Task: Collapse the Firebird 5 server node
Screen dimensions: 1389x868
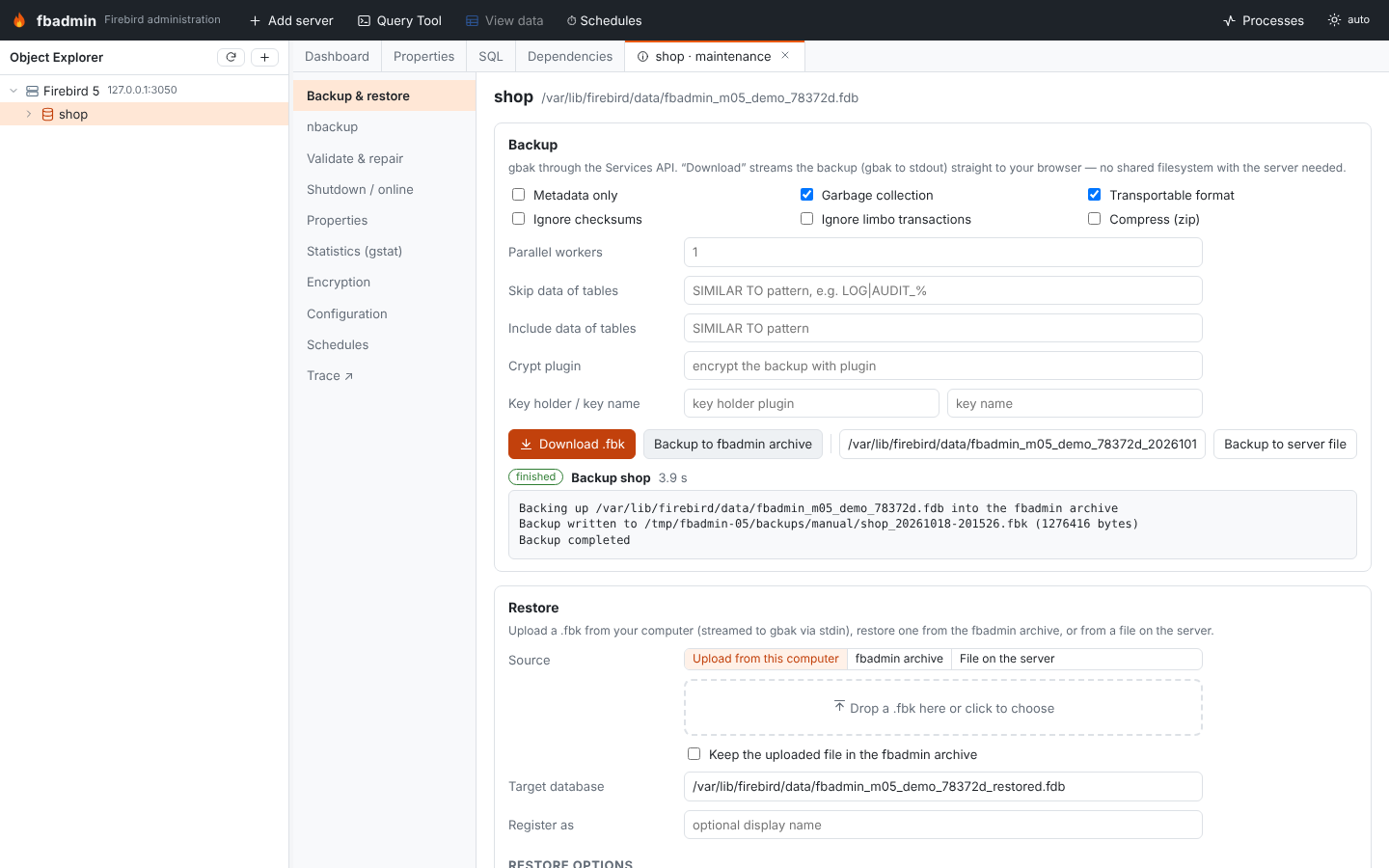Action: [14, 91]
